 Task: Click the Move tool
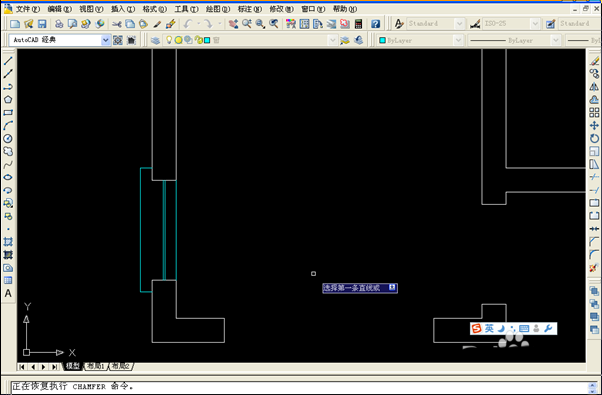tap(594, 126)
